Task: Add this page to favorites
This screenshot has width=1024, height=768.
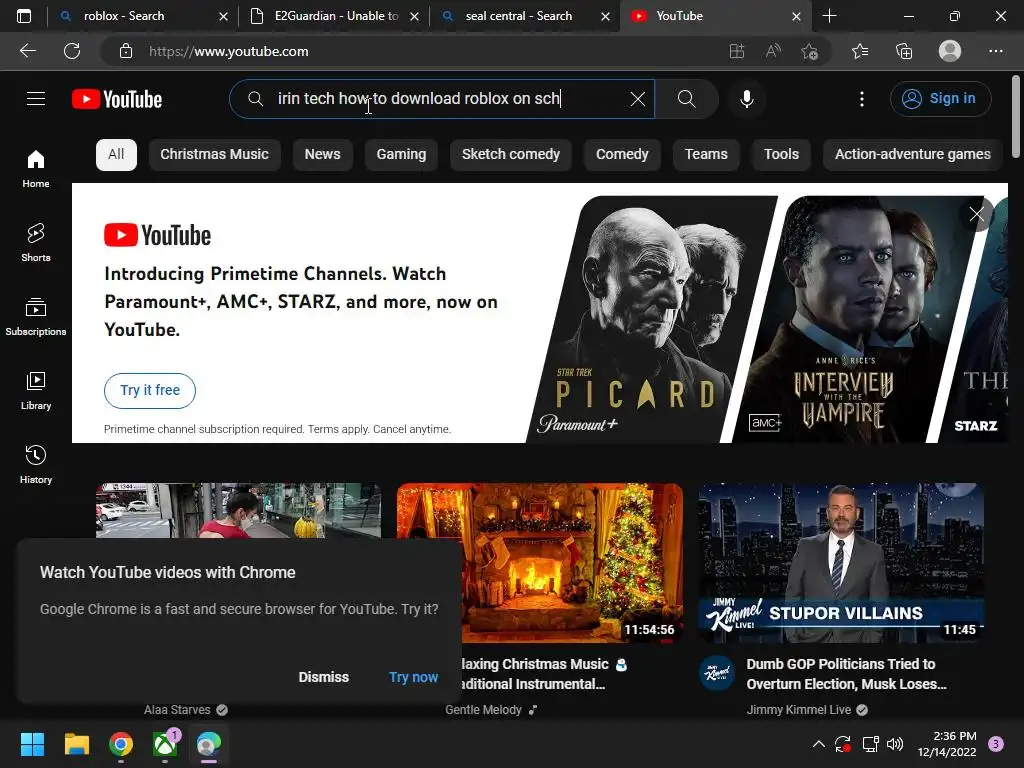Action: click(x=809, y=51)
